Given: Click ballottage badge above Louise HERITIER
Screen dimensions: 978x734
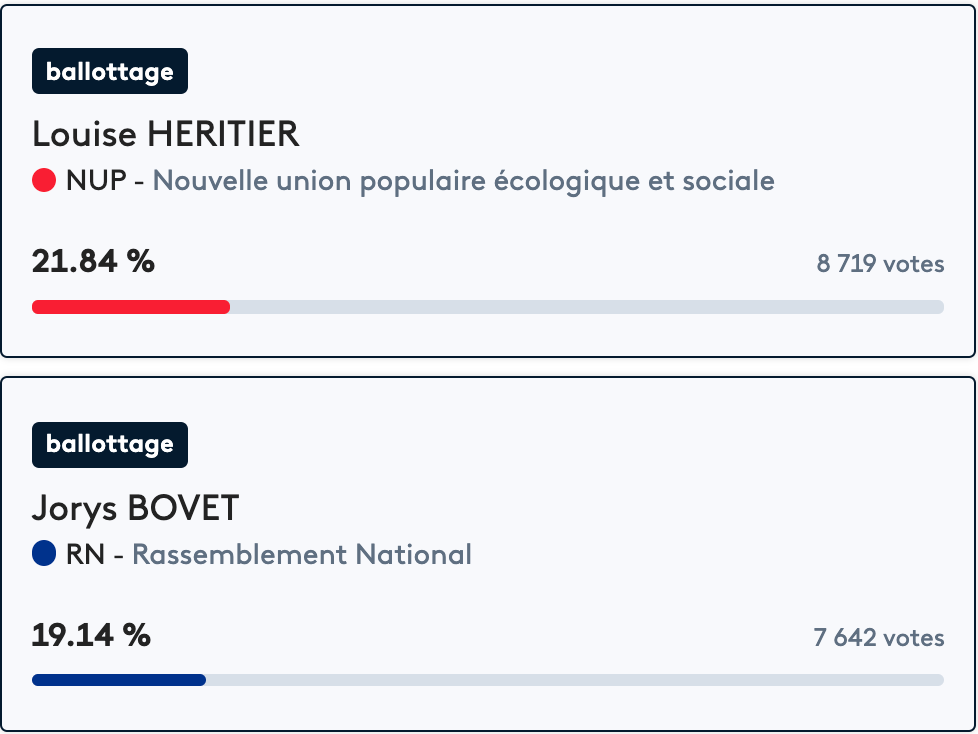Looking at the screenshot, I should [x=110, y=72].
